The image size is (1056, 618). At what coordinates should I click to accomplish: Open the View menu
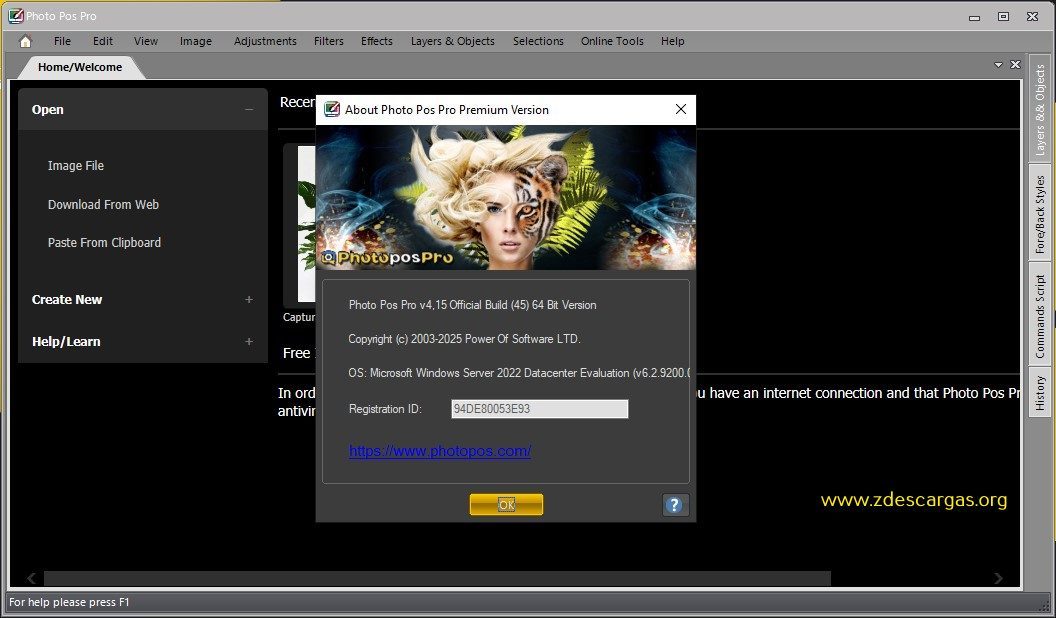point(145,41)
